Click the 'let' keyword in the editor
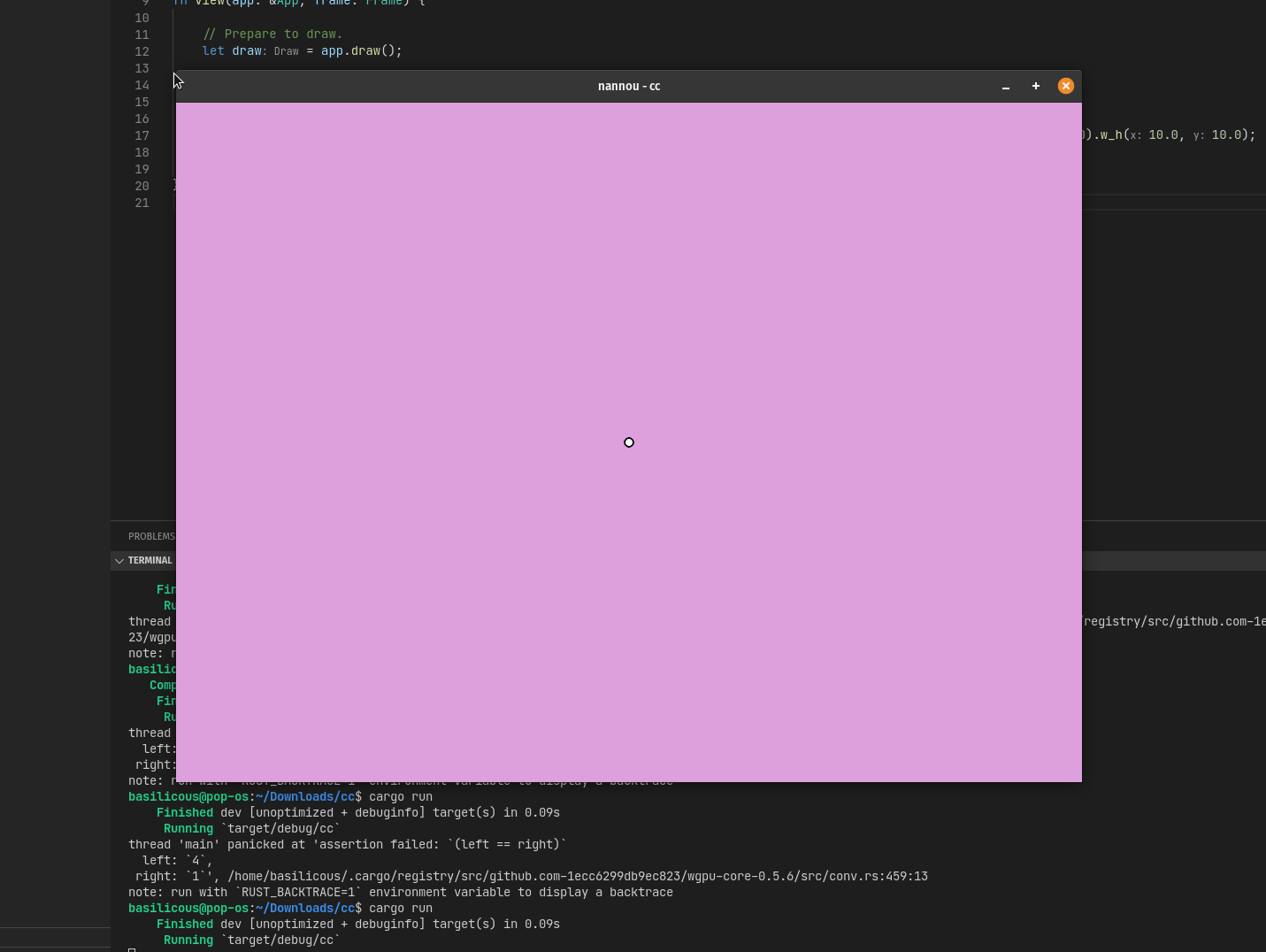The width and height of the screenshot is (1266, 952). [213, 50]
